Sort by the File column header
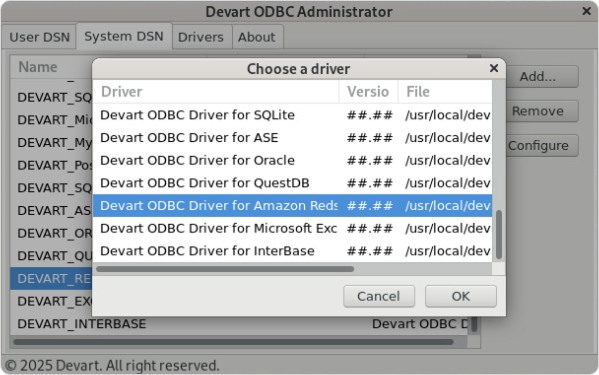Screen dimensions: 599x375 [445, 92]
